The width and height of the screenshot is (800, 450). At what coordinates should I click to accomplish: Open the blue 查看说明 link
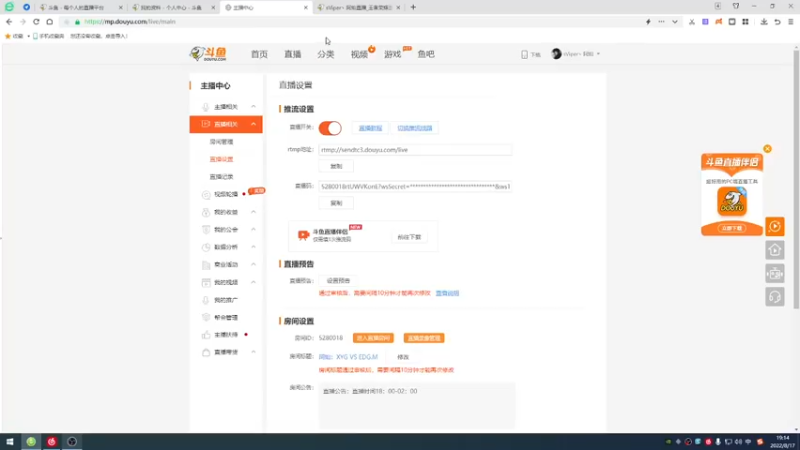tap(447, 293)
